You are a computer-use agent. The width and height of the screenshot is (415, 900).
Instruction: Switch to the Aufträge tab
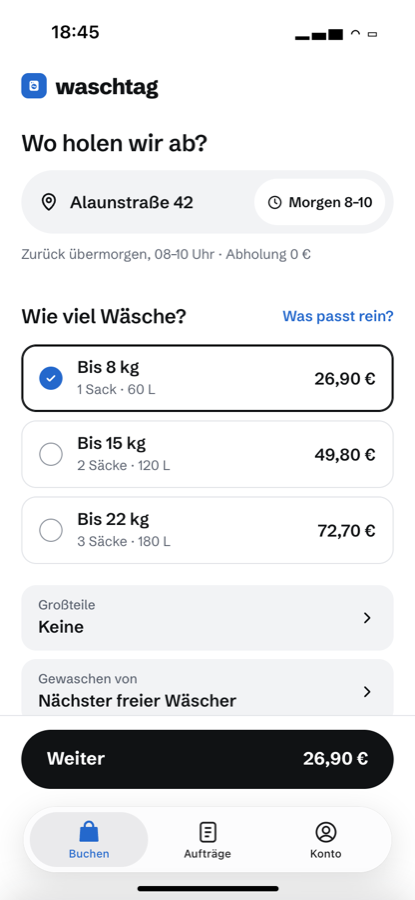[207, 839]
